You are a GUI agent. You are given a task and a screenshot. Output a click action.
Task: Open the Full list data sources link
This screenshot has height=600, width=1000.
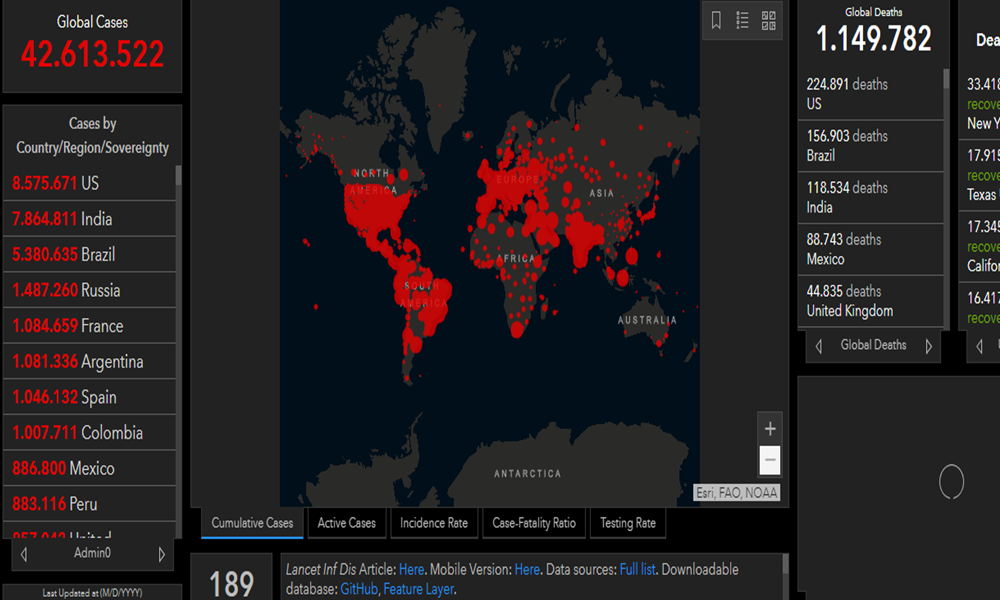pyautogui.click(x=637, y=569)
